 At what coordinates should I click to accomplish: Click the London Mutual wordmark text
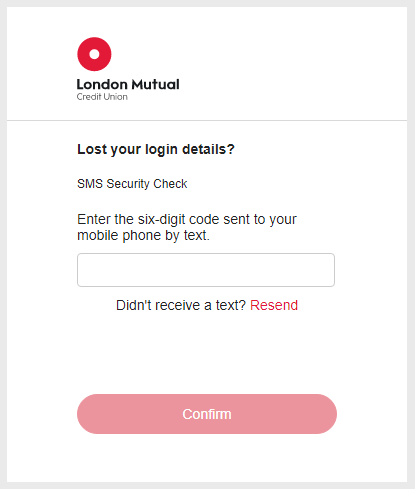(x=128, y=84)
